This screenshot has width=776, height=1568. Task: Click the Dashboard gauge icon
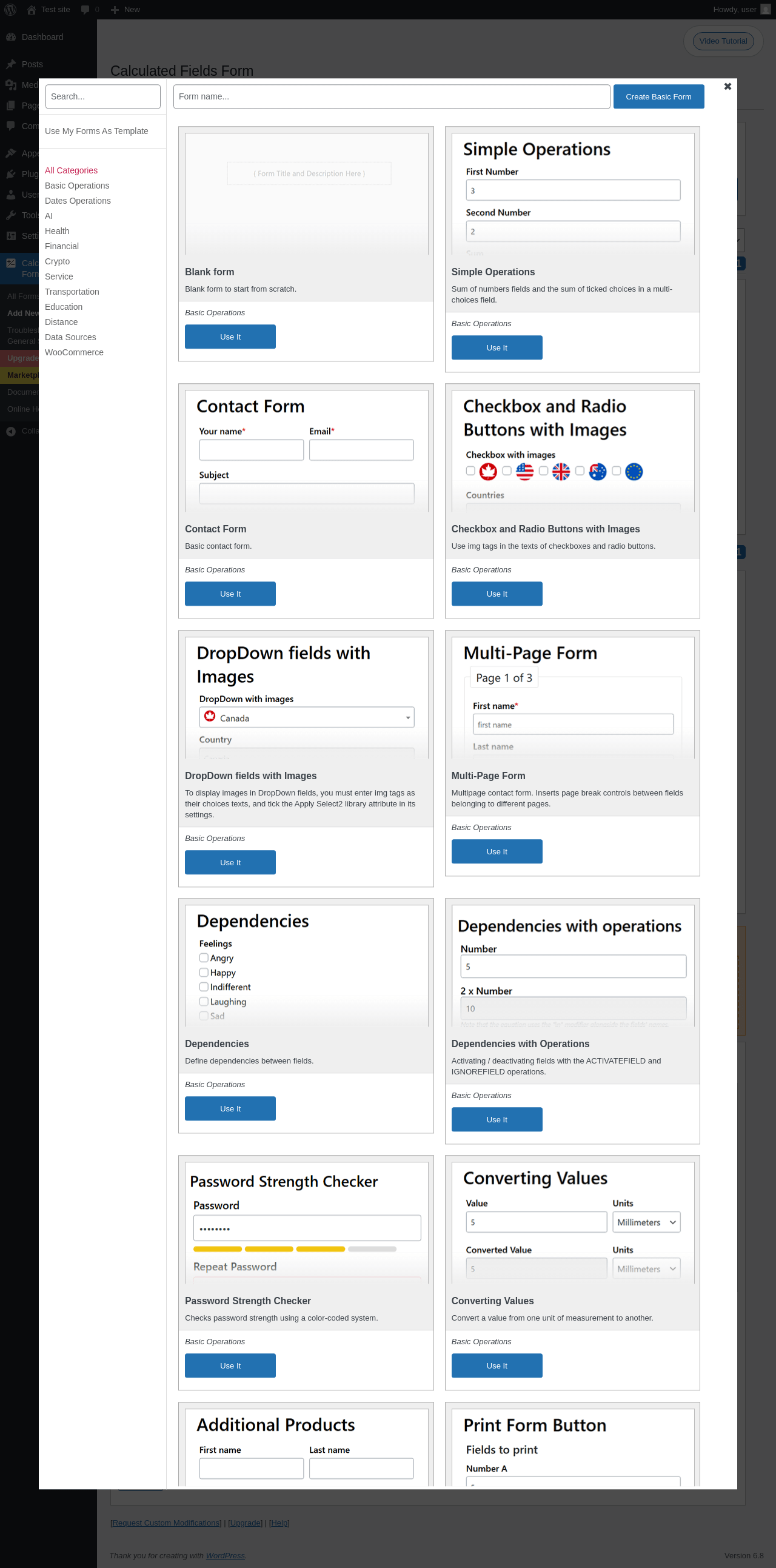11,37
